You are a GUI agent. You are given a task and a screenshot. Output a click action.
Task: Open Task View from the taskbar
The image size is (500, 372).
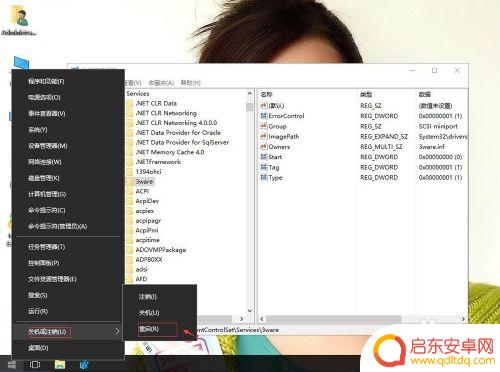tap(35, 364)
